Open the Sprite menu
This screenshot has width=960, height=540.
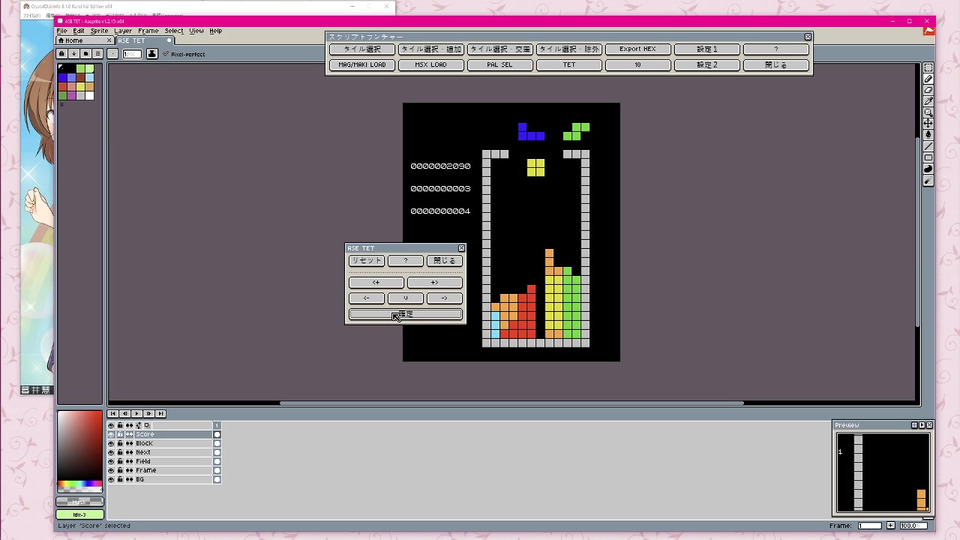(99, 31)
